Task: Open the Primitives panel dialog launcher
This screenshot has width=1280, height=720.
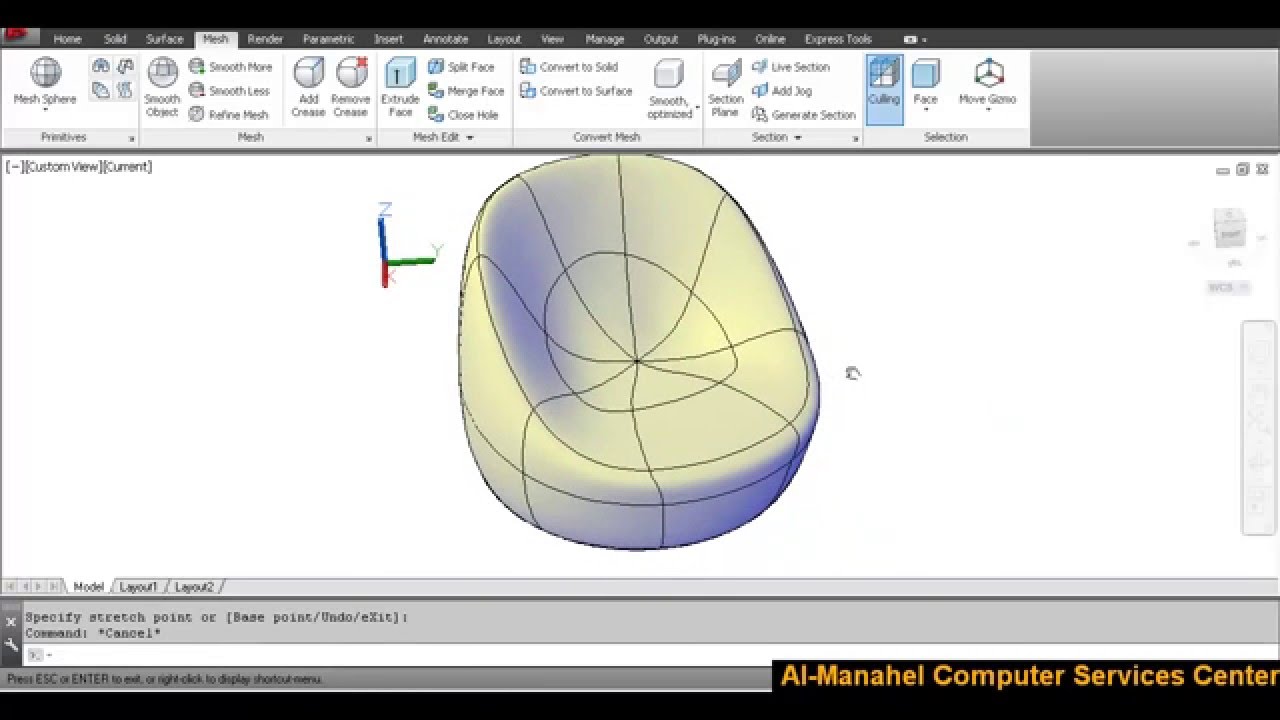Action: [x=131, y=138]
